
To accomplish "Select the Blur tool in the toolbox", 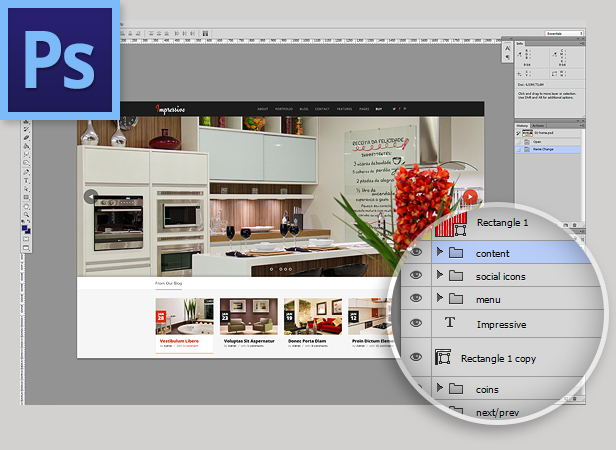I will click(26, 154).
